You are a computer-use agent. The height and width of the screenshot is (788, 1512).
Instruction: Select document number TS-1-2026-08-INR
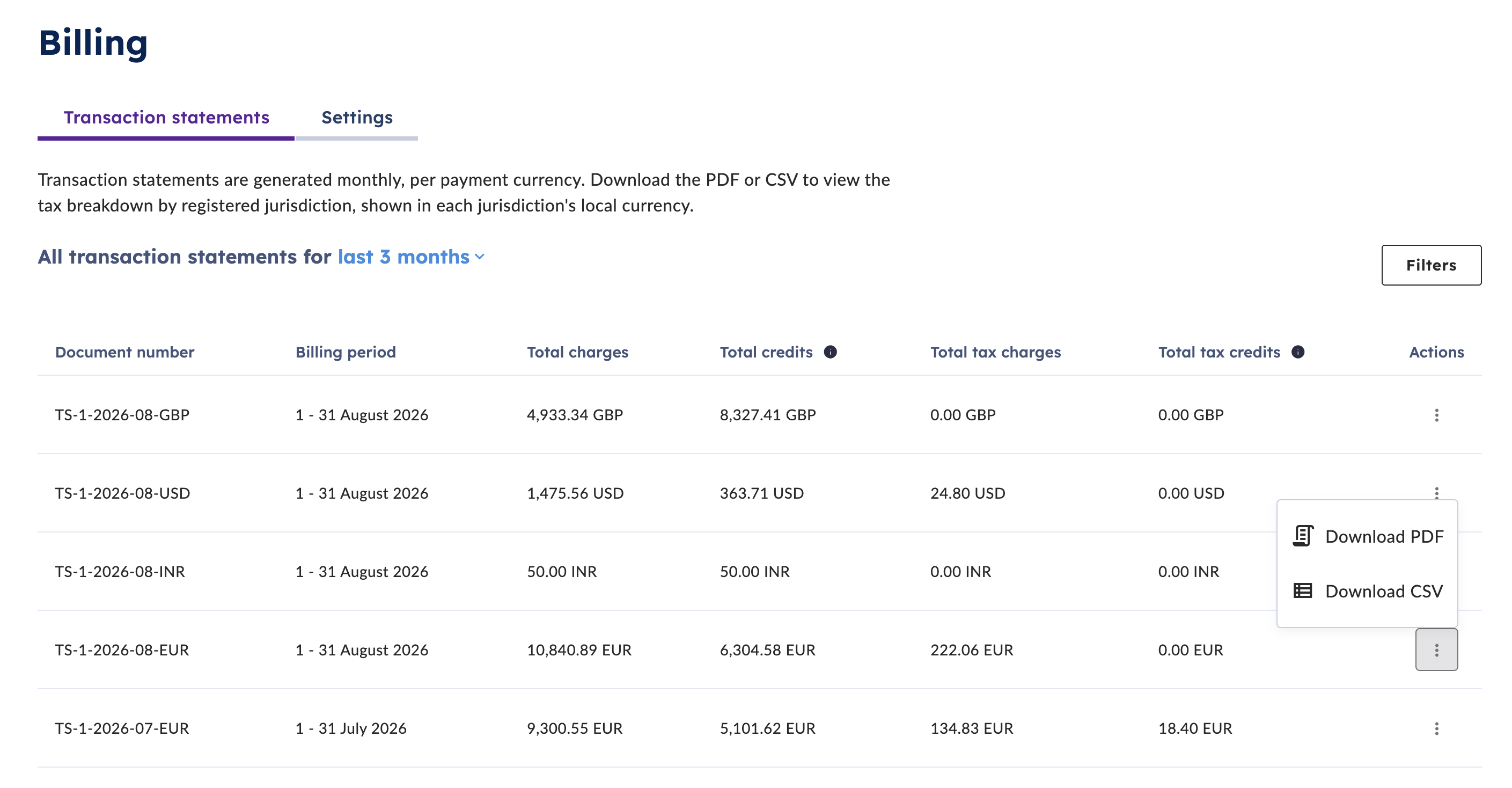120,572
